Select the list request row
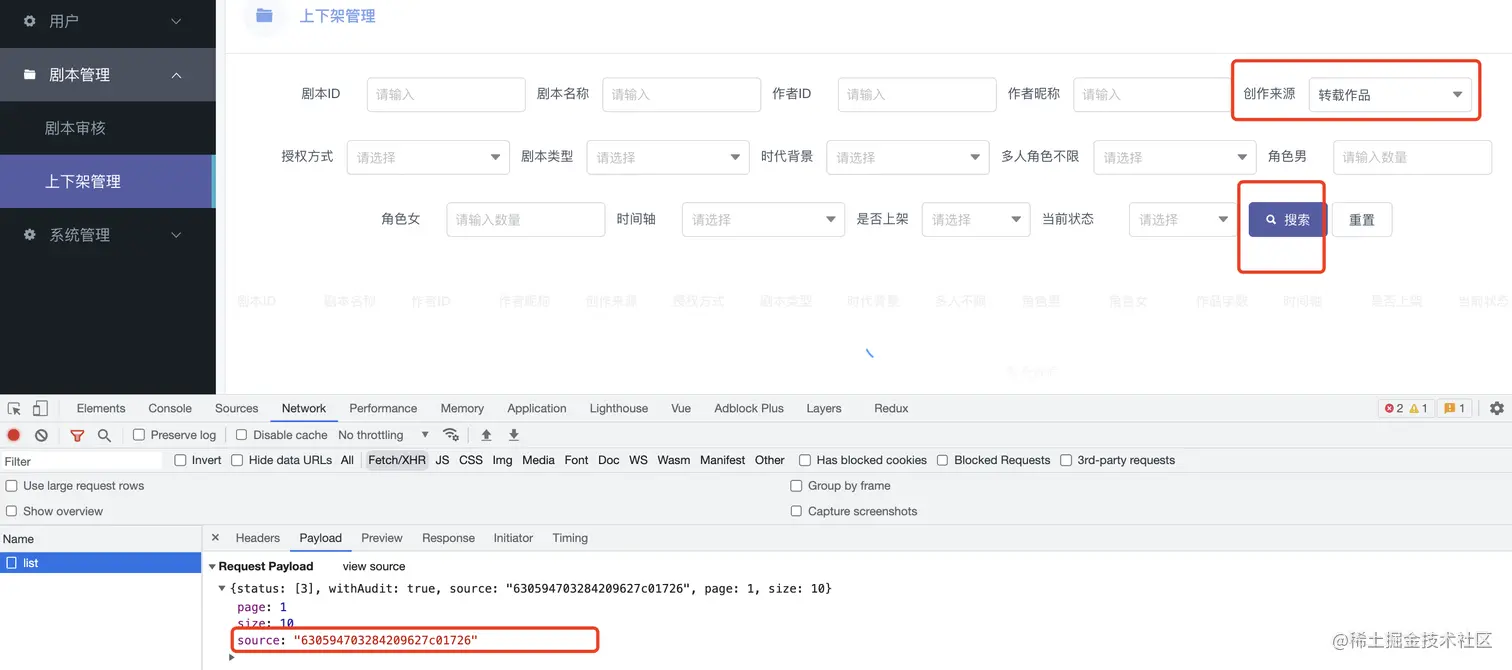 (100, 563)
